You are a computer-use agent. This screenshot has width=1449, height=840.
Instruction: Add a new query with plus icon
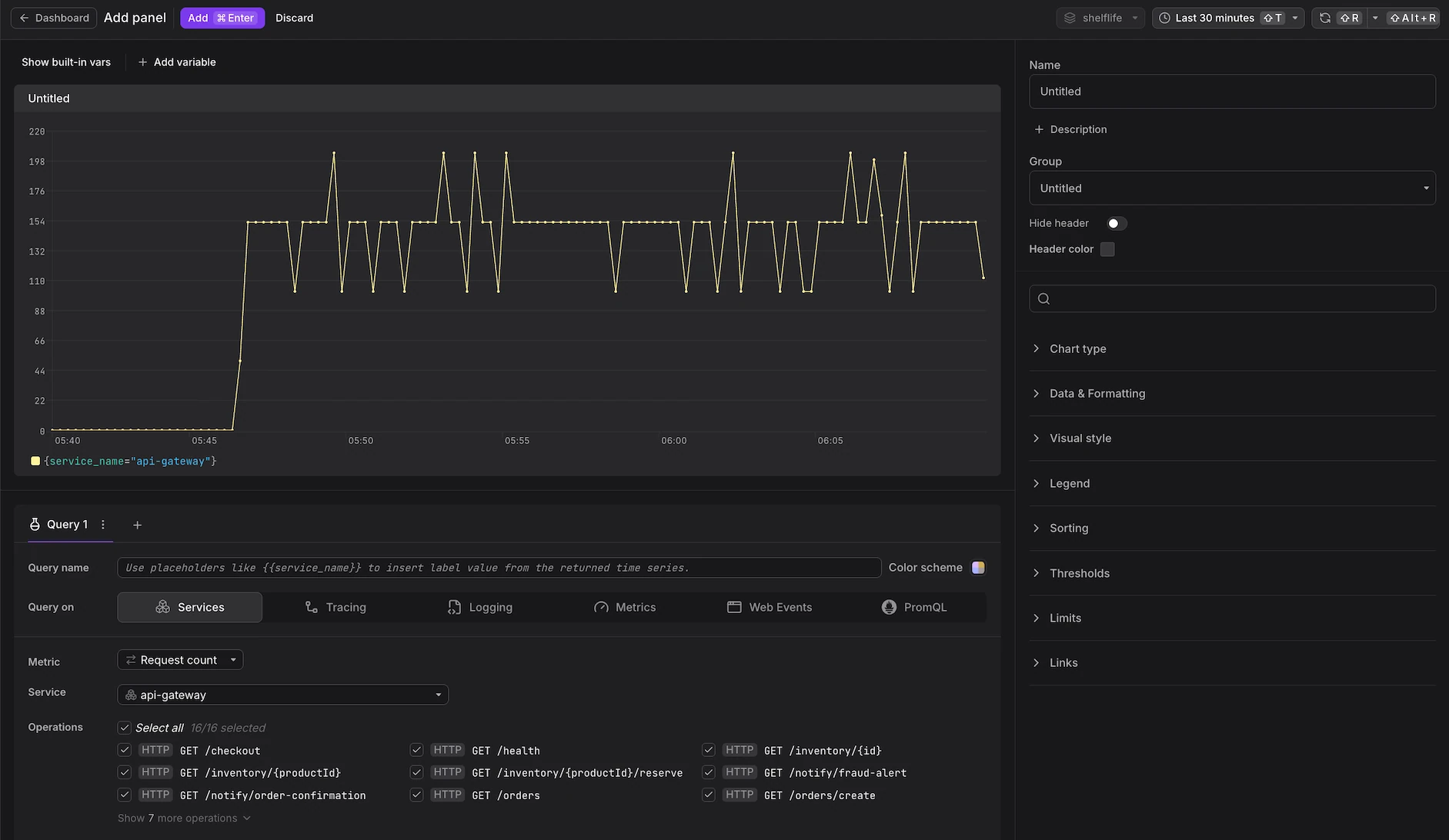[x=137, y=525]
